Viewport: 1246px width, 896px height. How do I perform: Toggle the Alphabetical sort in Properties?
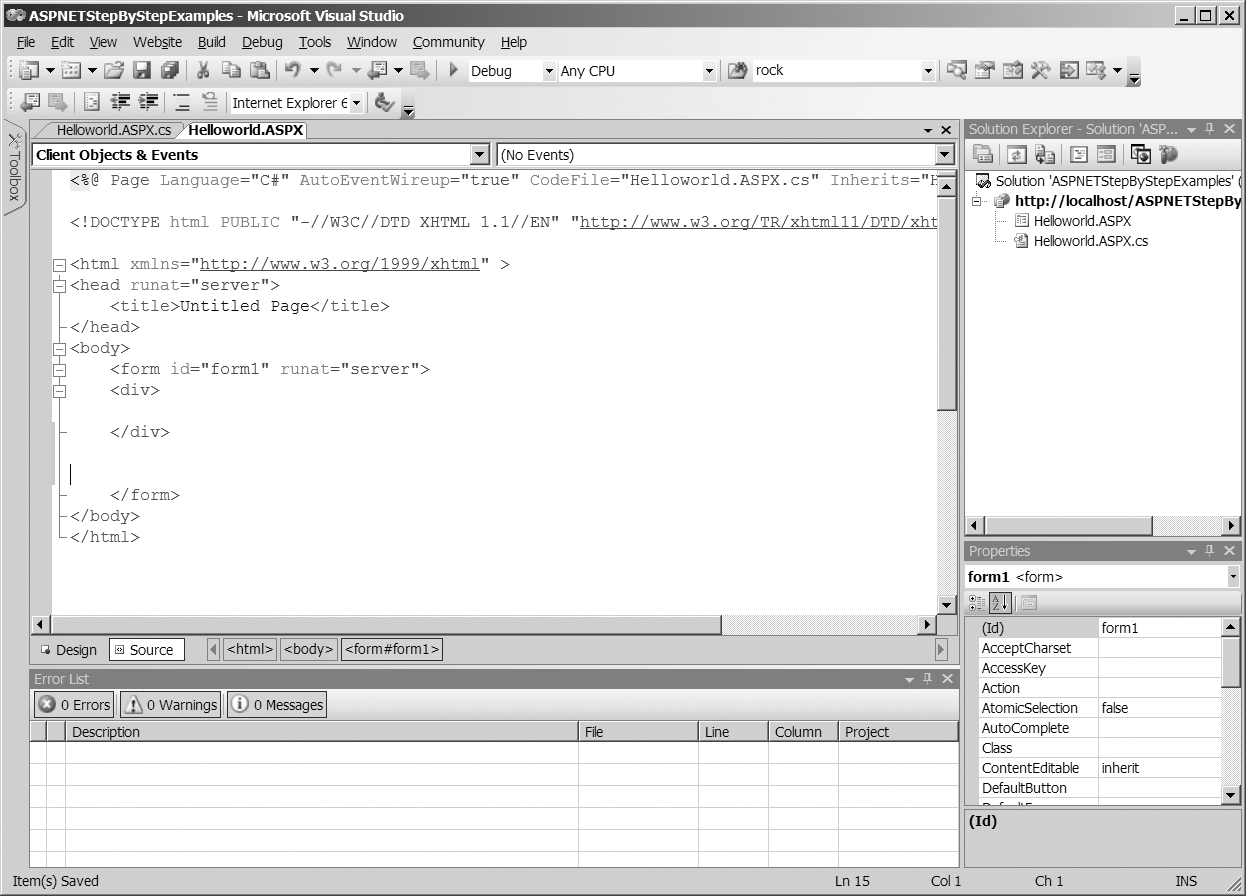pyautogui.click(x=1000, y=603)
